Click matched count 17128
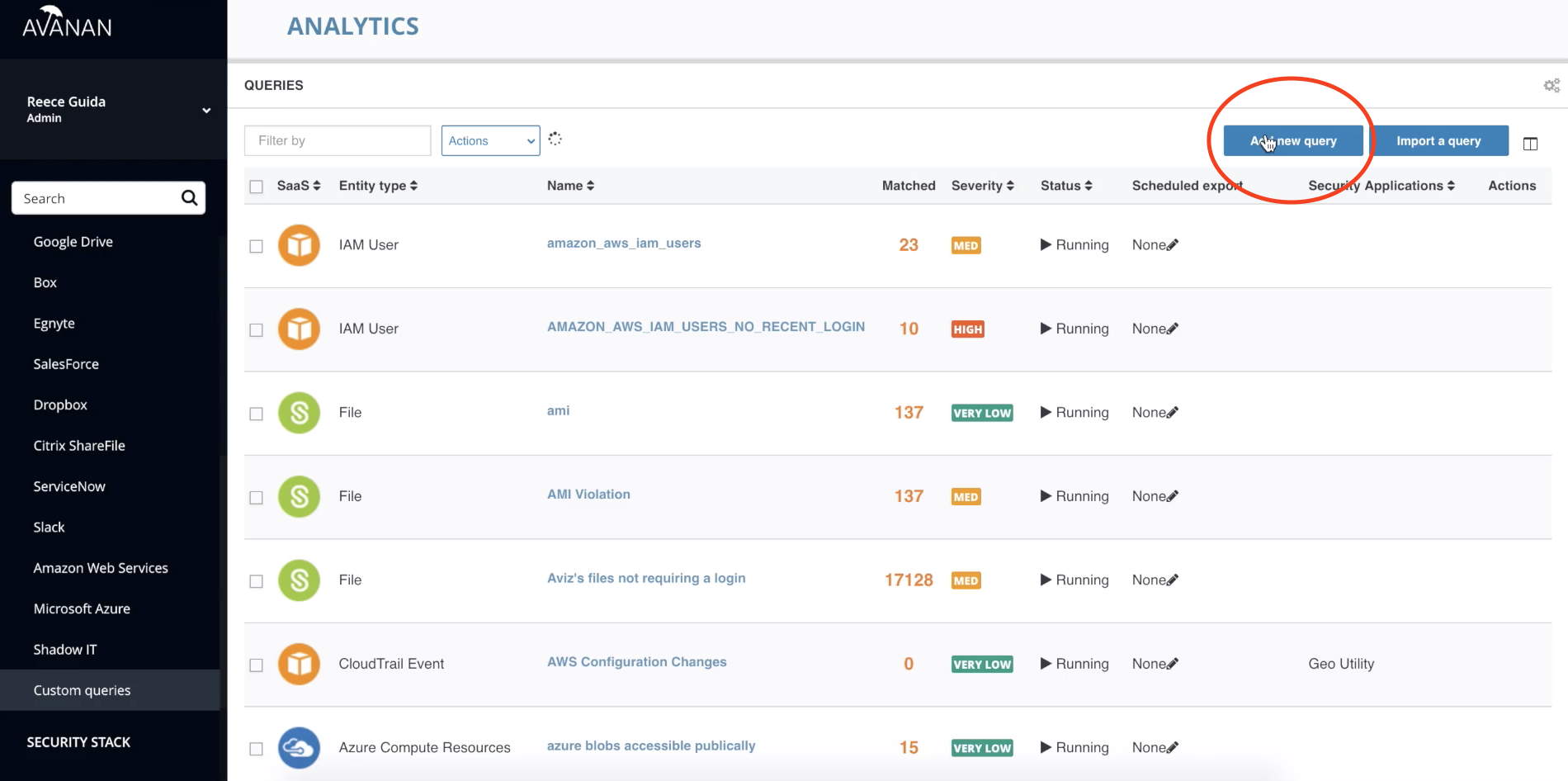The height and width of the screenshot is (781, 1568). [909, 580]
